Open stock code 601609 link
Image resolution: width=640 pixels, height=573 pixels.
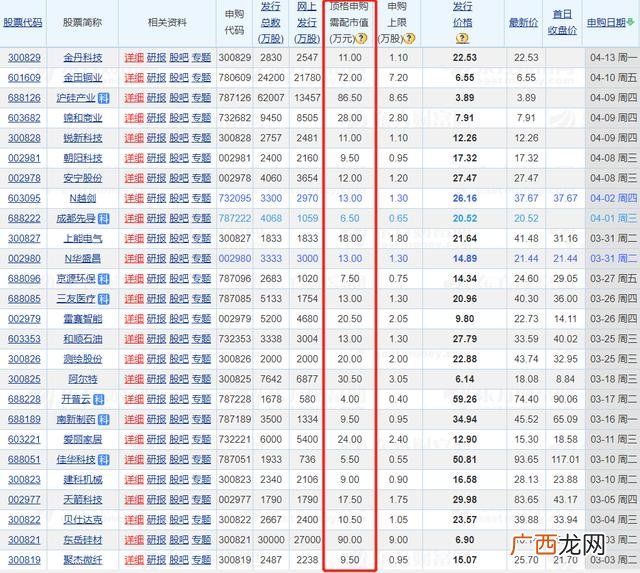tap(24, 78)
